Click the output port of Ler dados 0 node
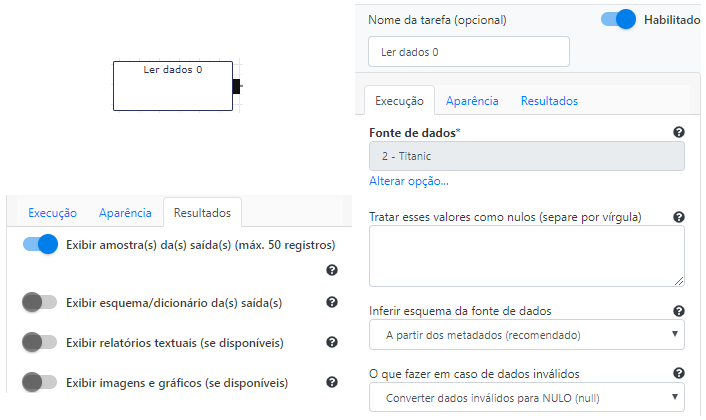This screenshot has height=420, width=706. 236,86
